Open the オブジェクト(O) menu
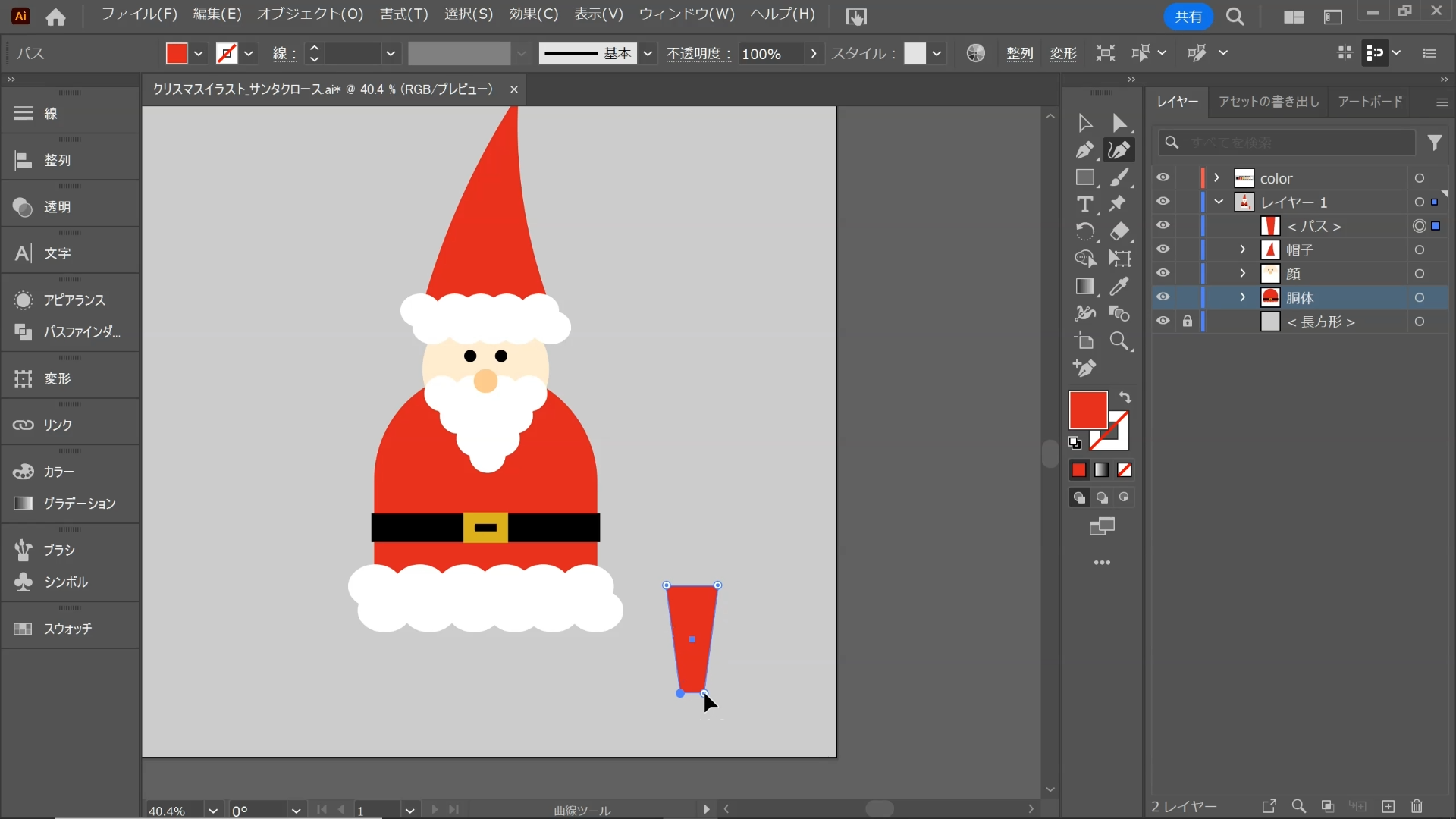The width and height of the screenshot is (1456, 819). (309, 14)
